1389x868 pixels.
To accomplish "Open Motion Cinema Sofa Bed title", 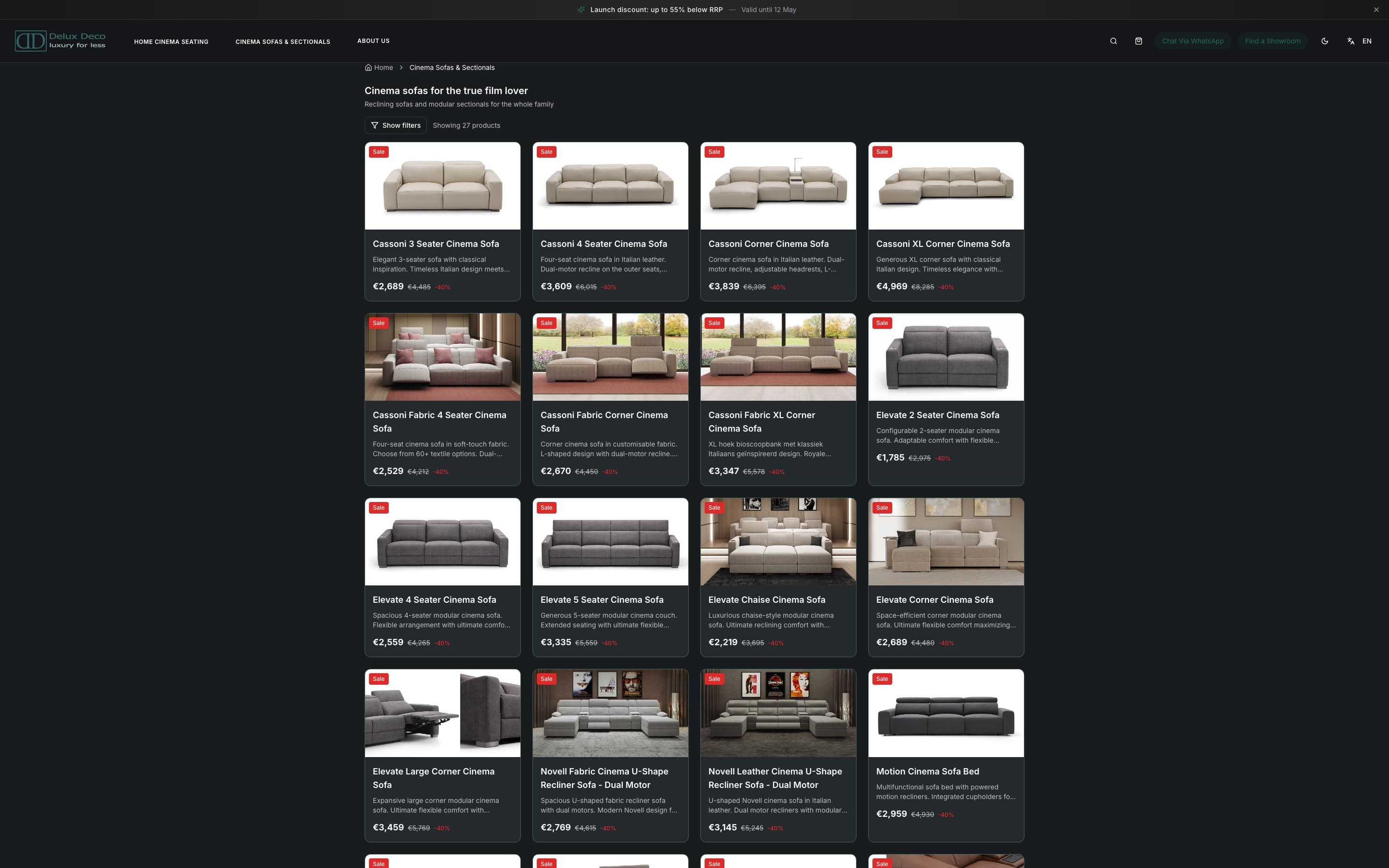I will [927, 772].
